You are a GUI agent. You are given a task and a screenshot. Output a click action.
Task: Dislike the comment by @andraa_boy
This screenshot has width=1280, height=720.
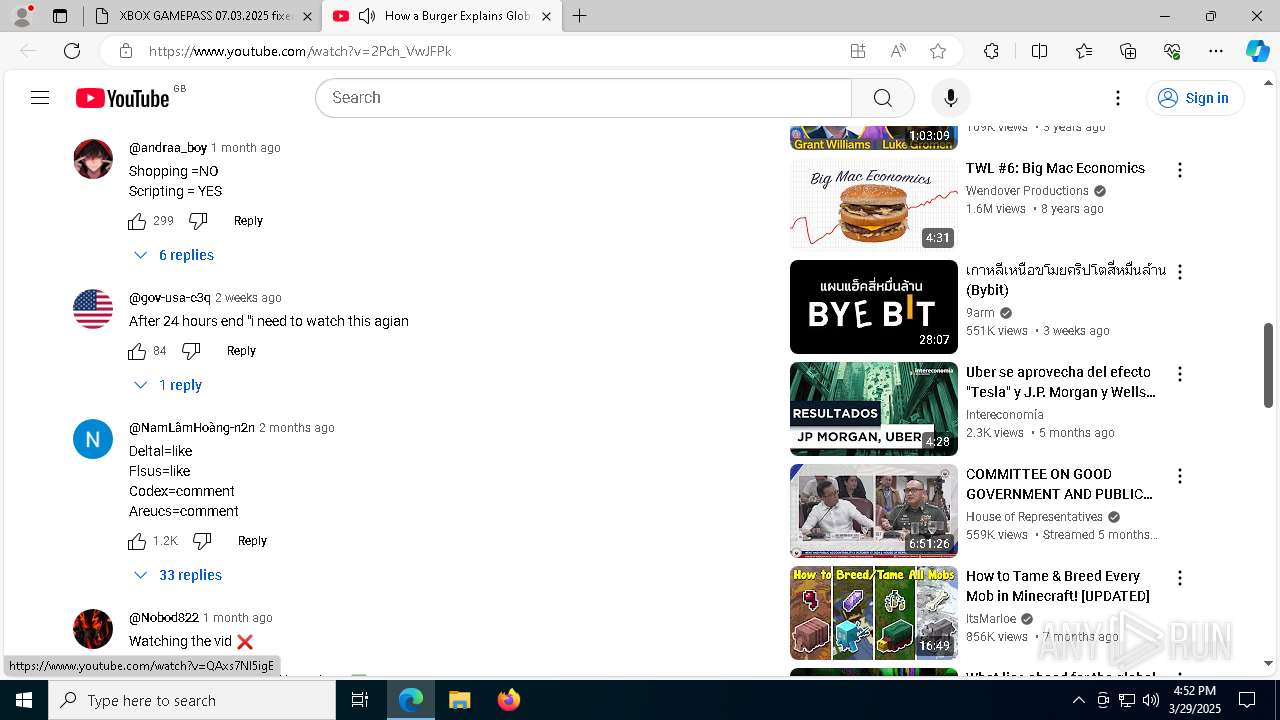(x=198, y=221)
